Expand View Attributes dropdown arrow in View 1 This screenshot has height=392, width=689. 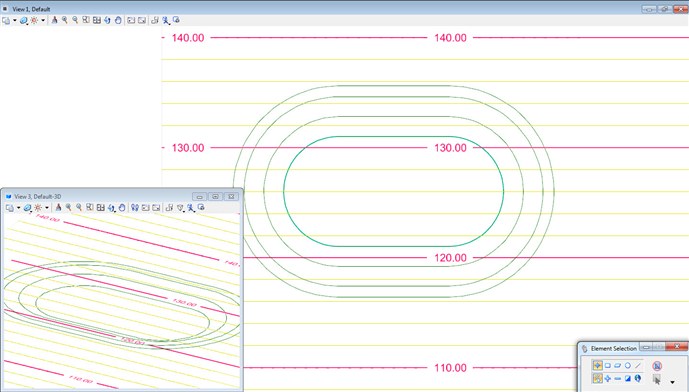click(x=15, y=20)
